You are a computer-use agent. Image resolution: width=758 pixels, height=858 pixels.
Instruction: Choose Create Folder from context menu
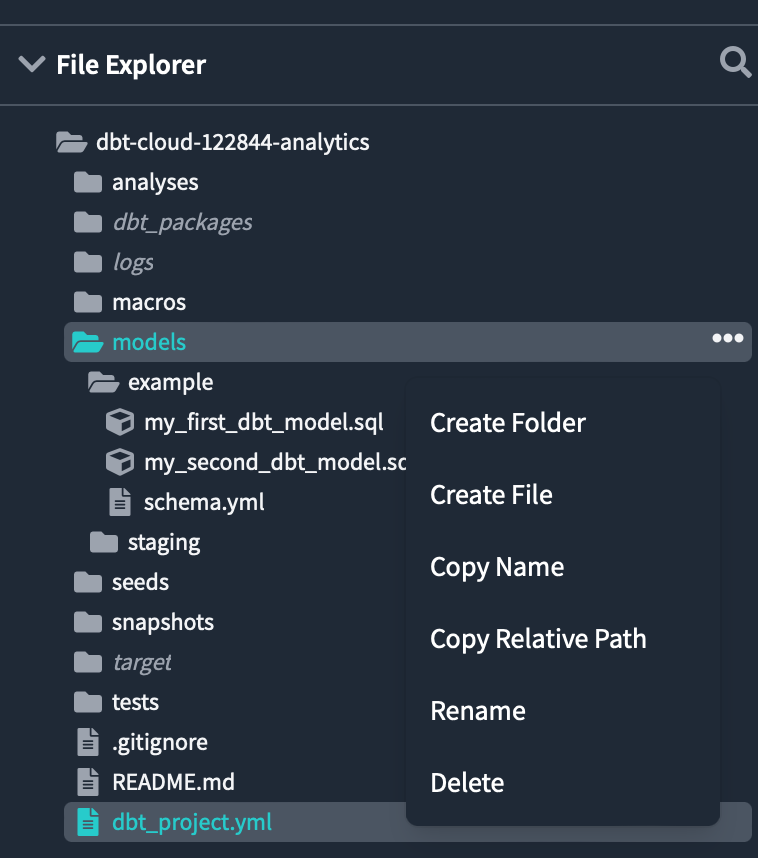coord(507,423)
